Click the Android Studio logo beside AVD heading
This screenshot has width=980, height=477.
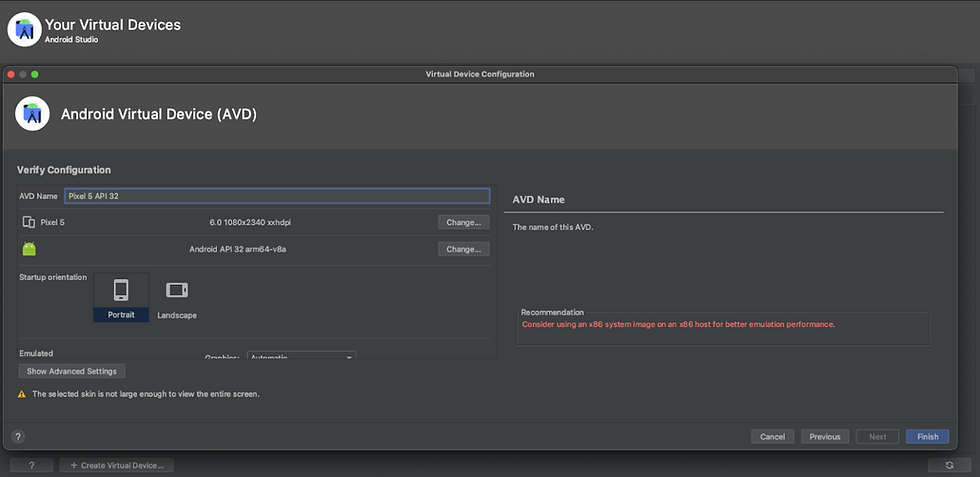click(x=32, y=114)
